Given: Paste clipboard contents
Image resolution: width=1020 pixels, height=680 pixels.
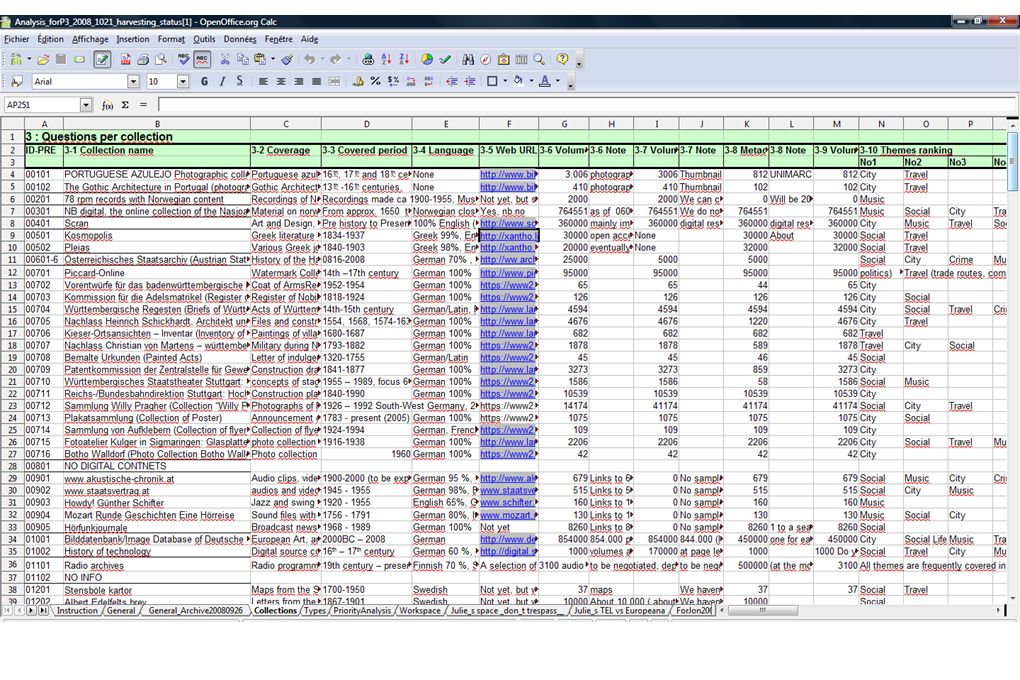Looking at the screenshot, I should [260, 60].
